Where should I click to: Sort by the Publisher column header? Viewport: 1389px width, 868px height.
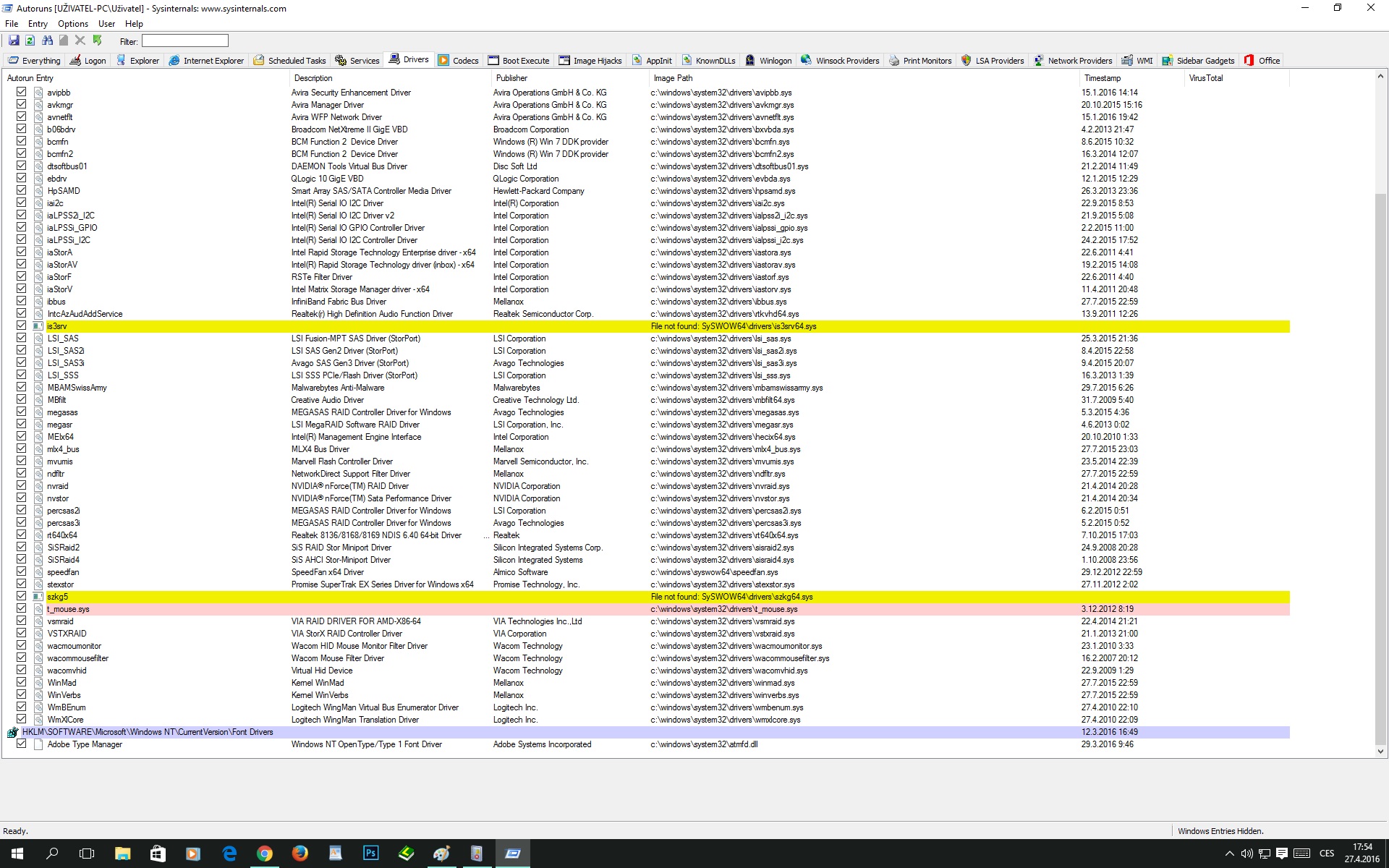tap(512, 78)
